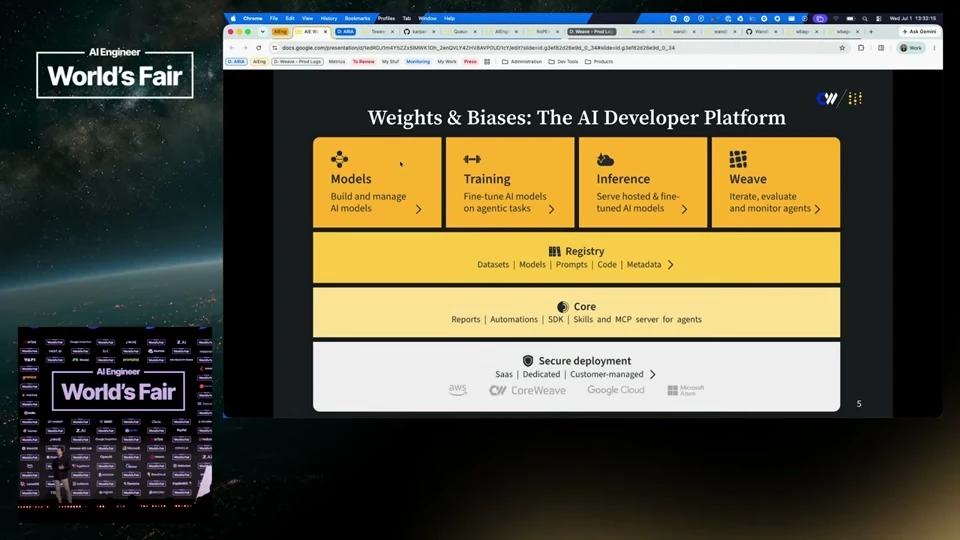Image resolution: width=960 pixels, height=540 pixels.
Task: Open Chrome tab search dropdown arrow
Action: (263, 31)
